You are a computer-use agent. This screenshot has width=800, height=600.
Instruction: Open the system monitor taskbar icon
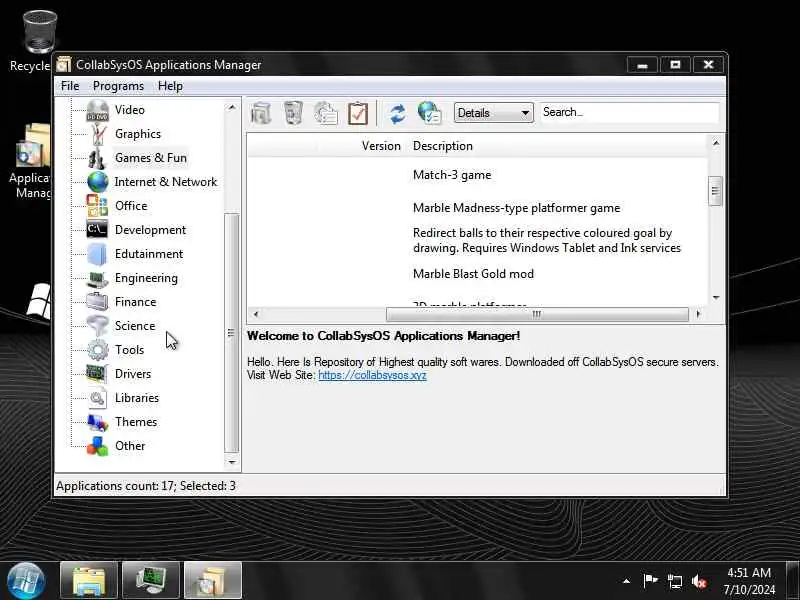point(151,581)
